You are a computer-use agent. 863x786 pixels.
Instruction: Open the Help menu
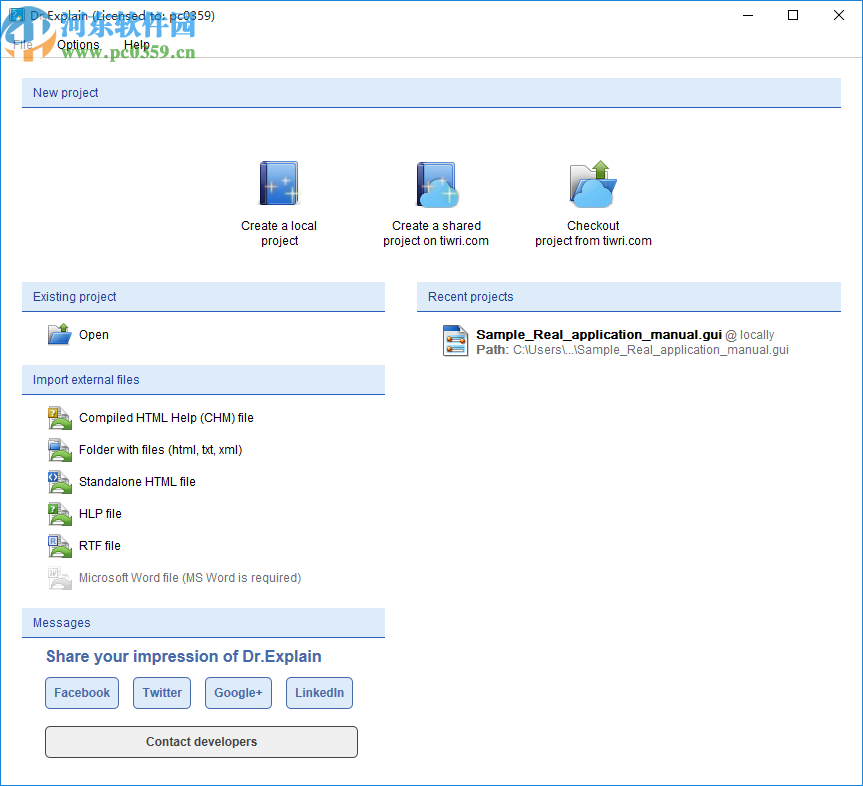tap(136, 45)
